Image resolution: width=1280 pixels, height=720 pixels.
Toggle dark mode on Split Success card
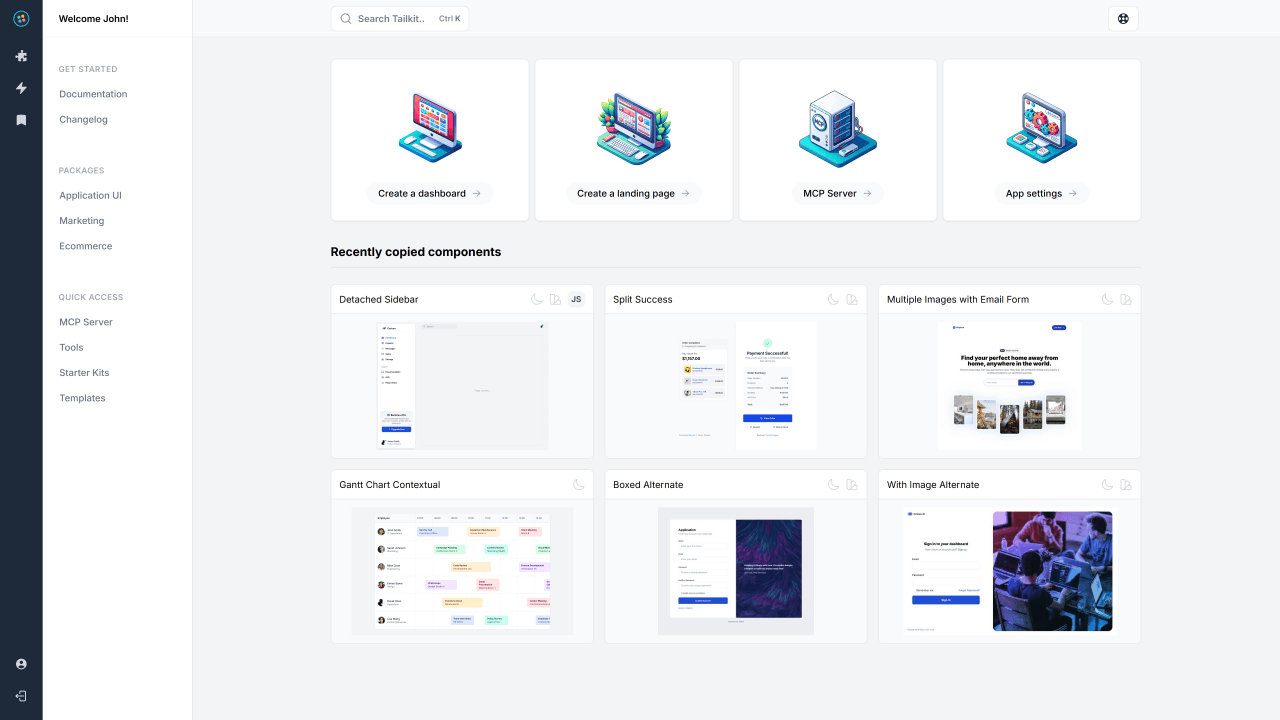pos(833,299)
